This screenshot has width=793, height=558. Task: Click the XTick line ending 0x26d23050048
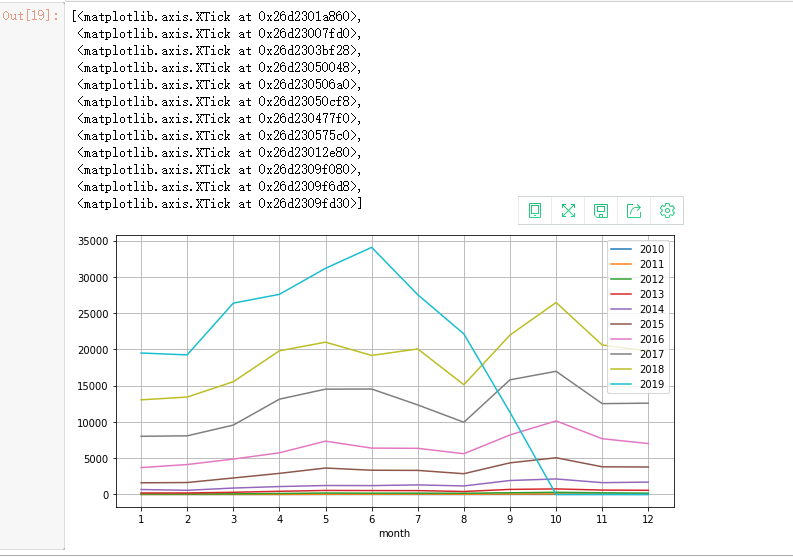coord(219,68)
